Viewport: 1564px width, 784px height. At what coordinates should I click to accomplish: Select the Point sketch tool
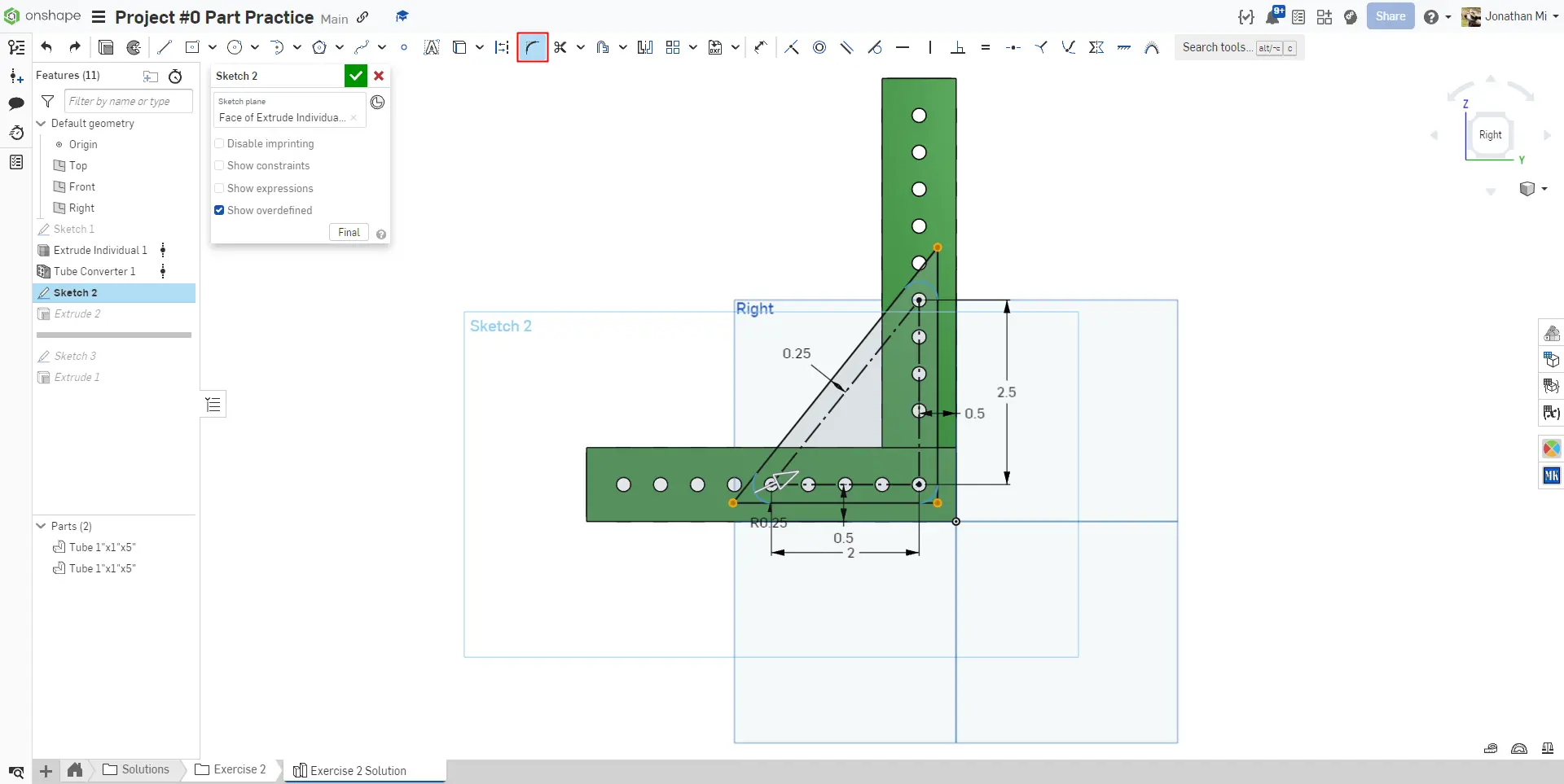pyautogui.click(x=404, y=47)
